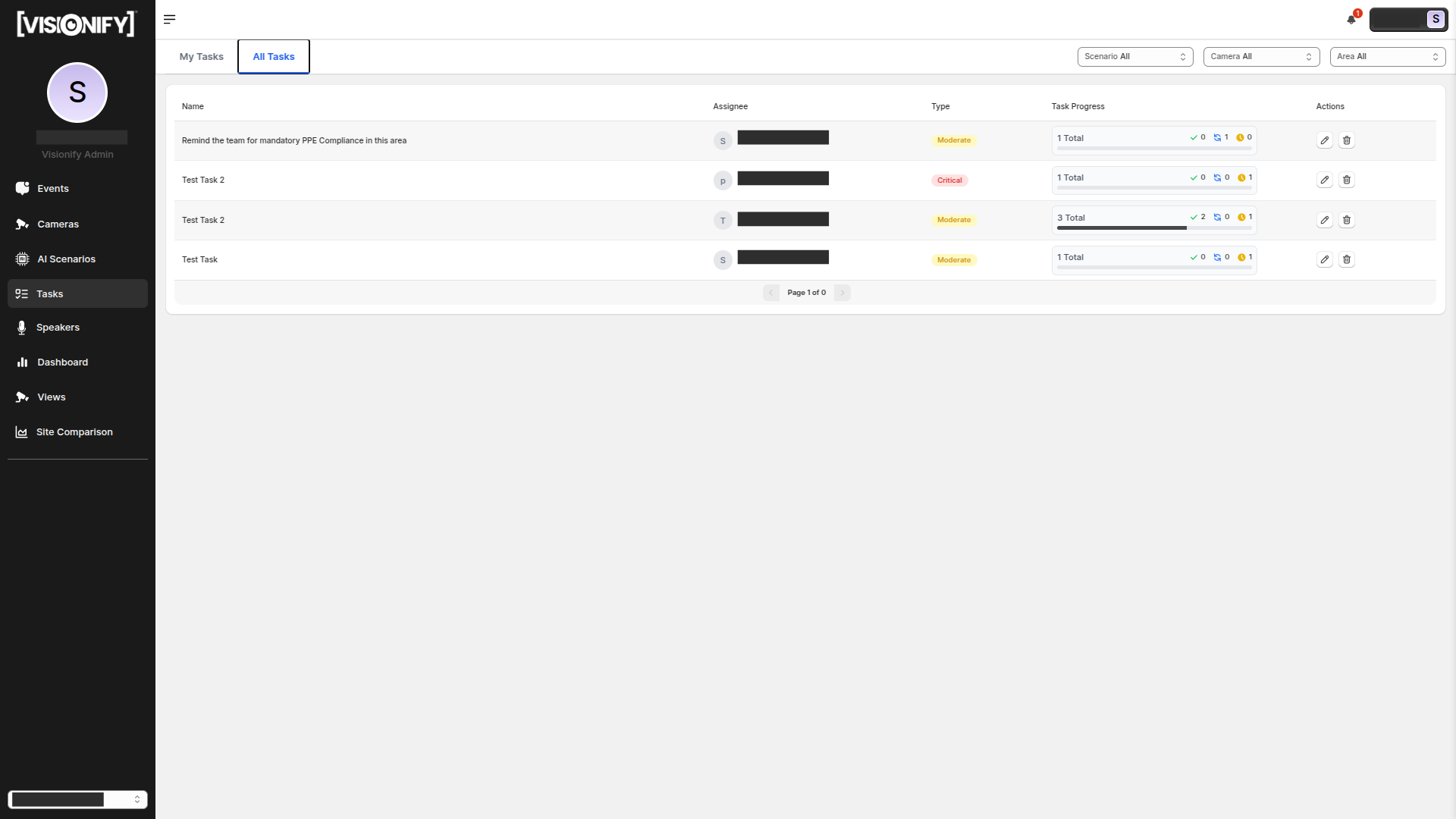1456x819 pixels.
Task: Open the site selector at sidebar bottom
Action: click(x=77, y=799)
